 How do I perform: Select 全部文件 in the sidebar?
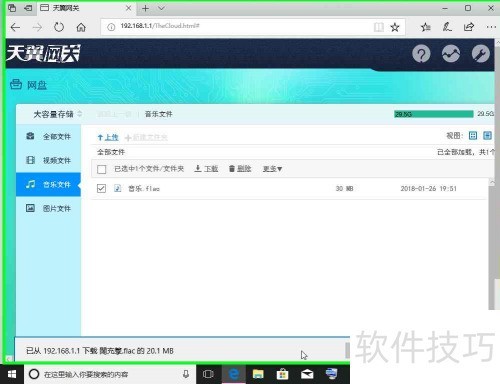[x=48, y=136]
